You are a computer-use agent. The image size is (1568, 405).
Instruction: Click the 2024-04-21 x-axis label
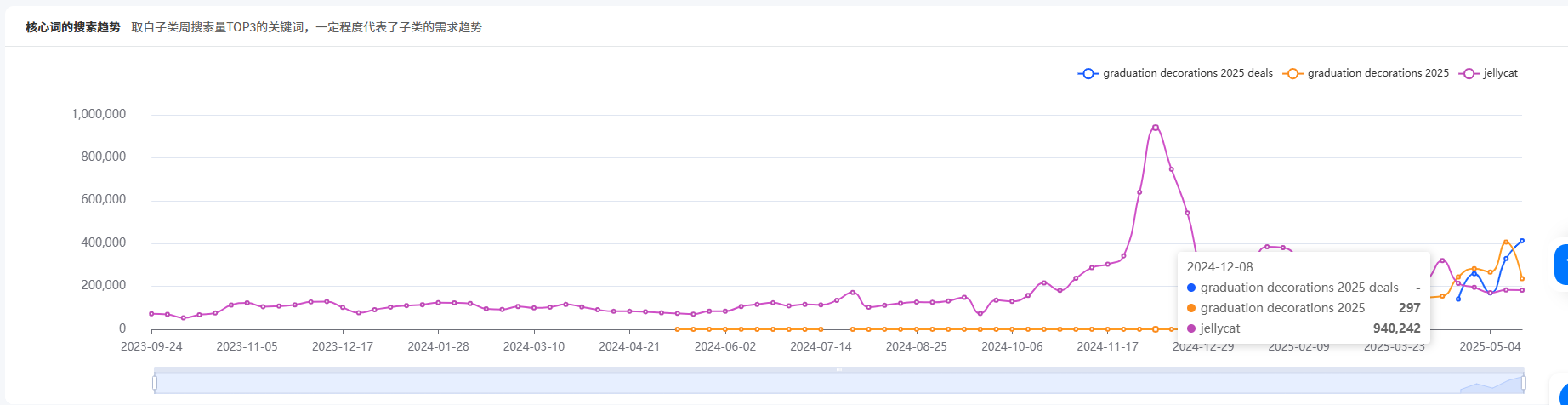click(629, 346)
